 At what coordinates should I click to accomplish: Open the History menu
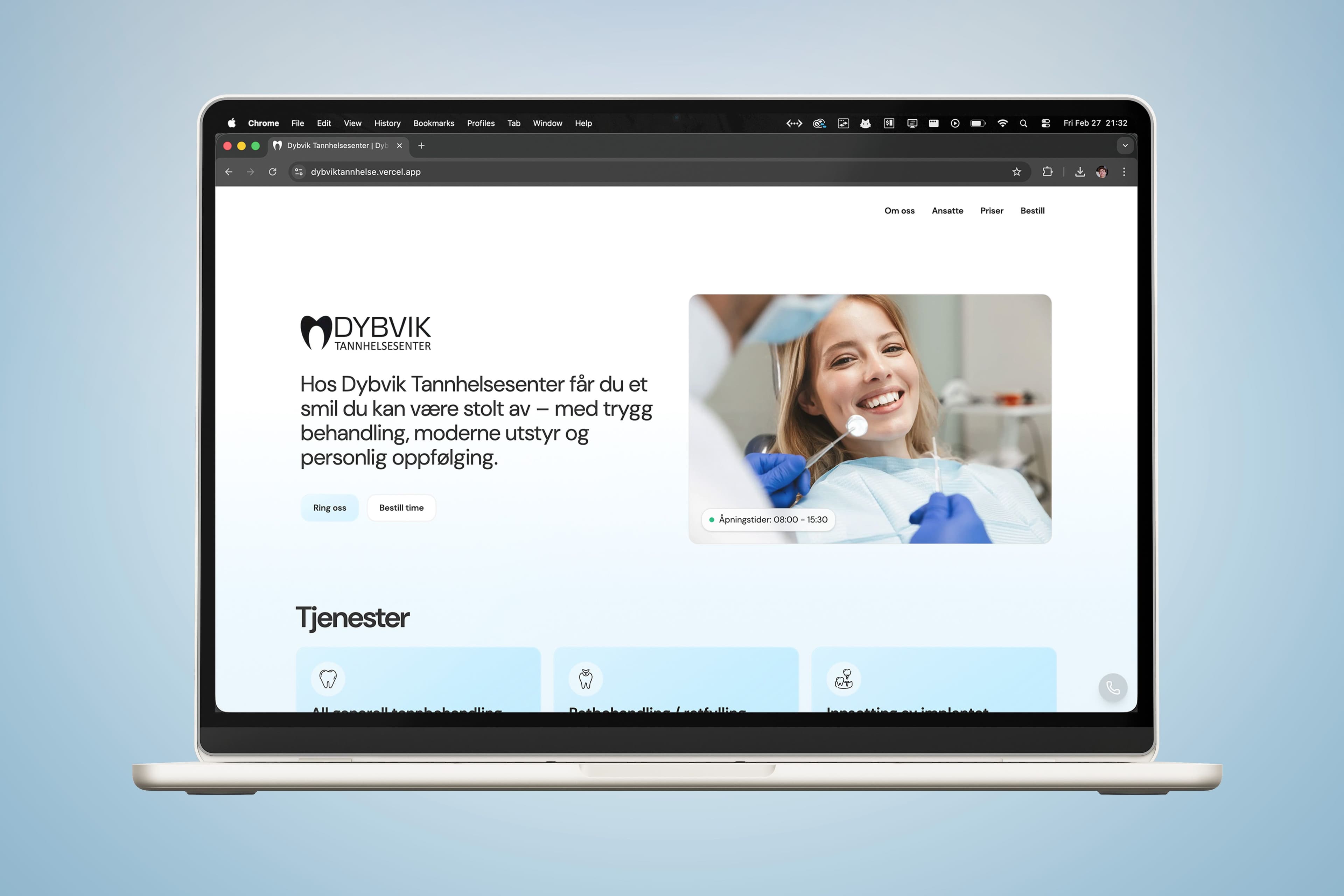[387, 124]
